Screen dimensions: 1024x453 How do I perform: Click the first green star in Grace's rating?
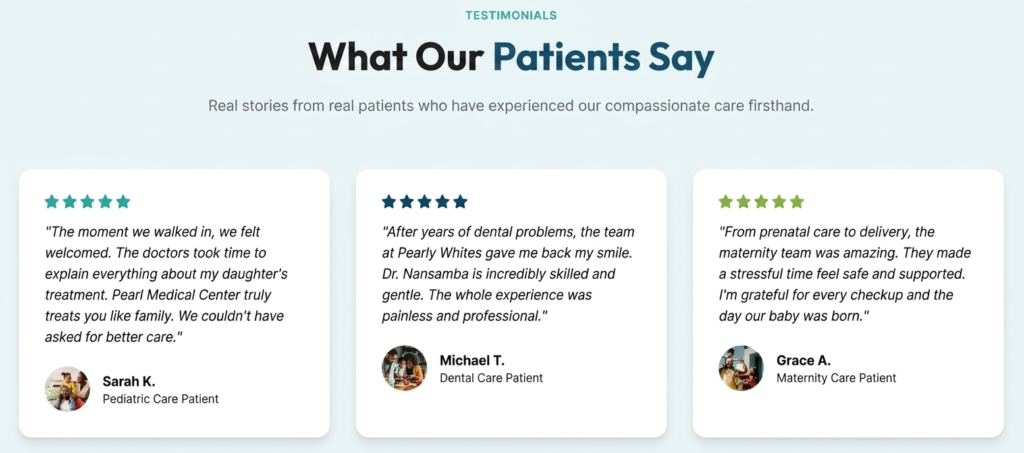pyautogui.click(x=726, y=202)
